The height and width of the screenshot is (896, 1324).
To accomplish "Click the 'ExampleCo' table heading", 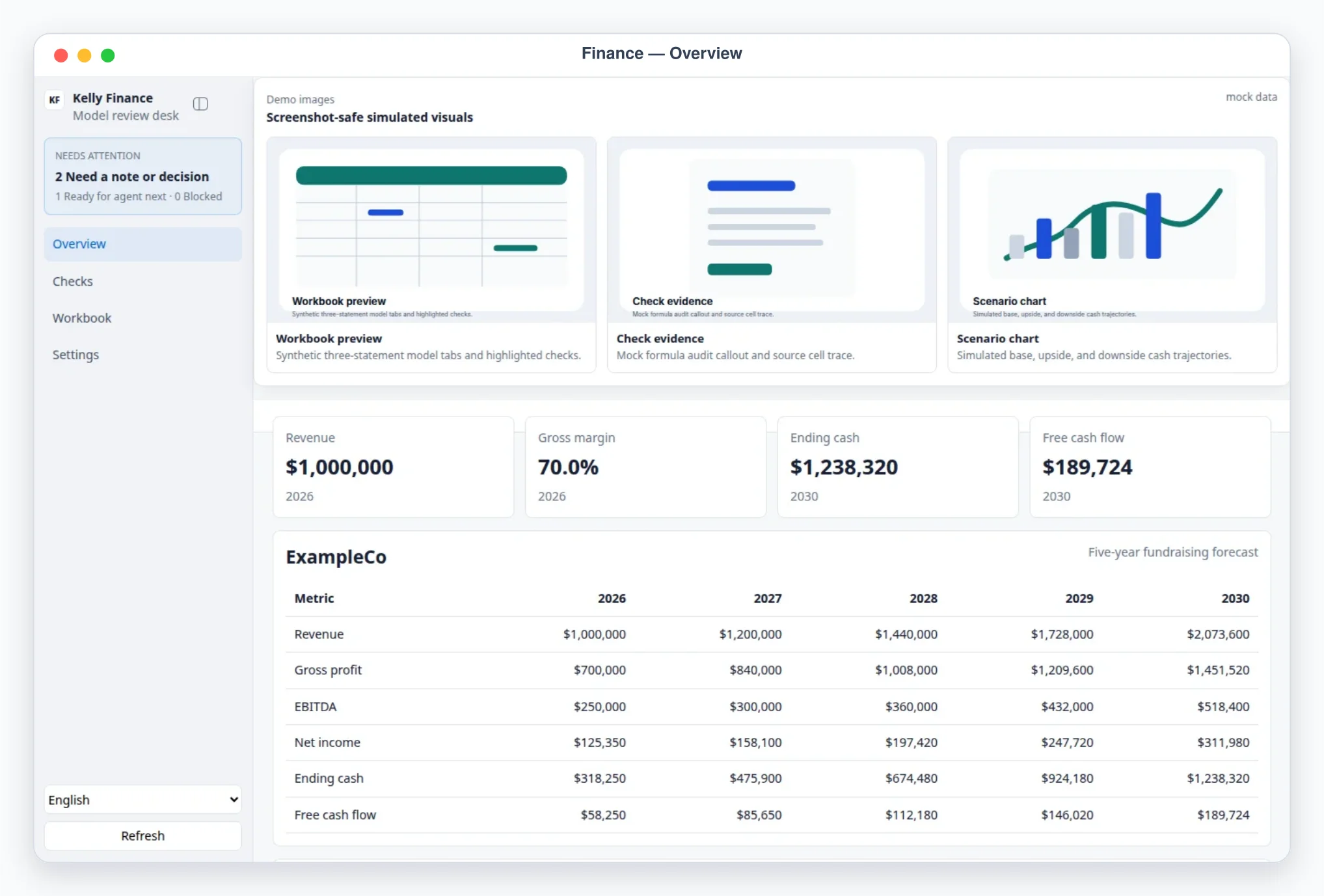I will tap(336, 557).
